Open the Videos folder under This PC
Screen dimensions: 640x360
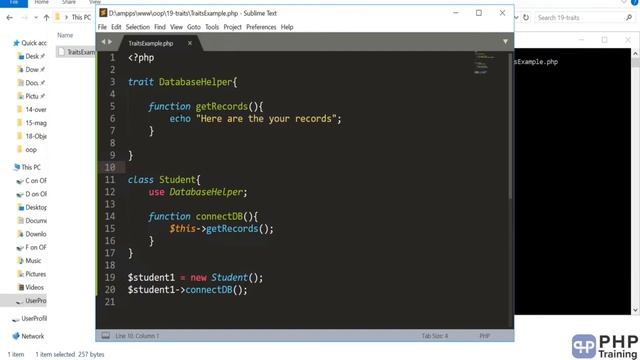coord(31,287)
